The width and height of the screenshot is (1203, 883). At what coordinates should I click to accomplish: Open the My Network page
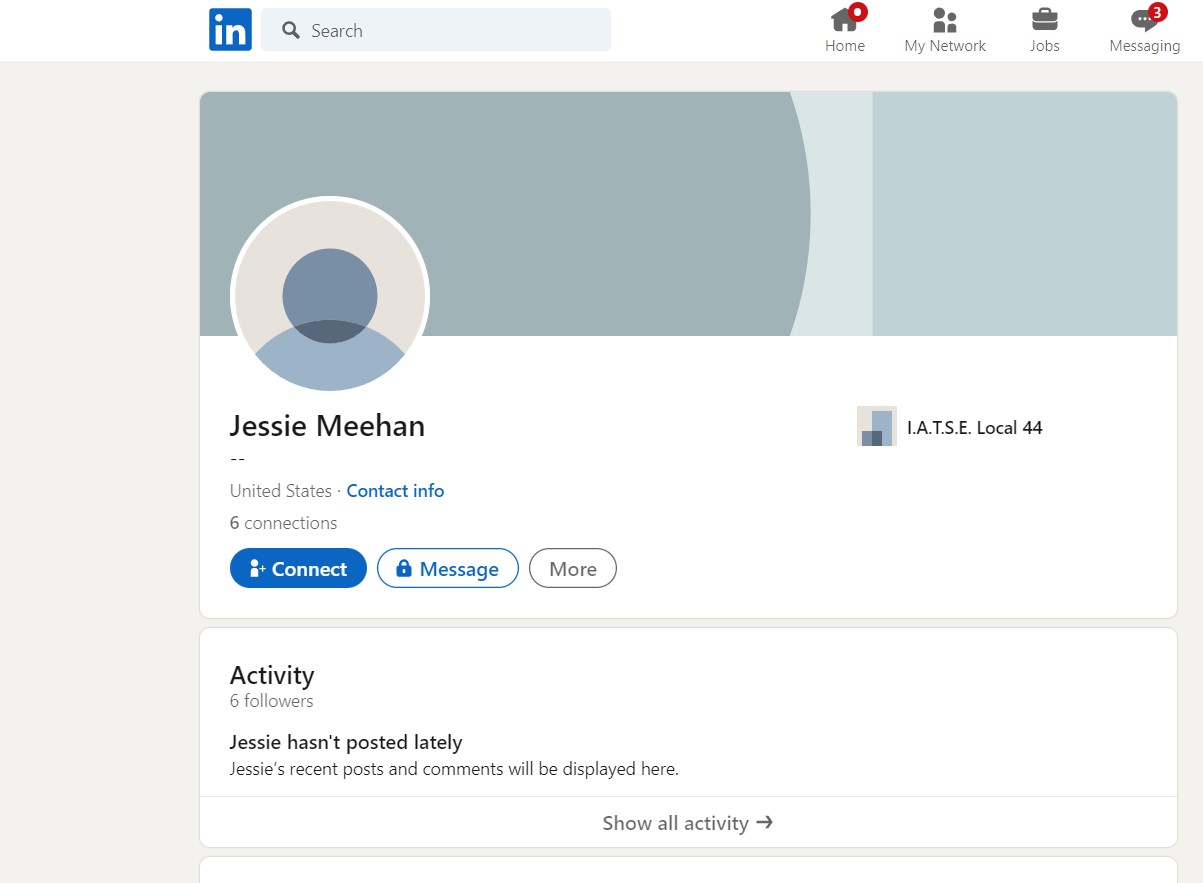tap(944, 30)
